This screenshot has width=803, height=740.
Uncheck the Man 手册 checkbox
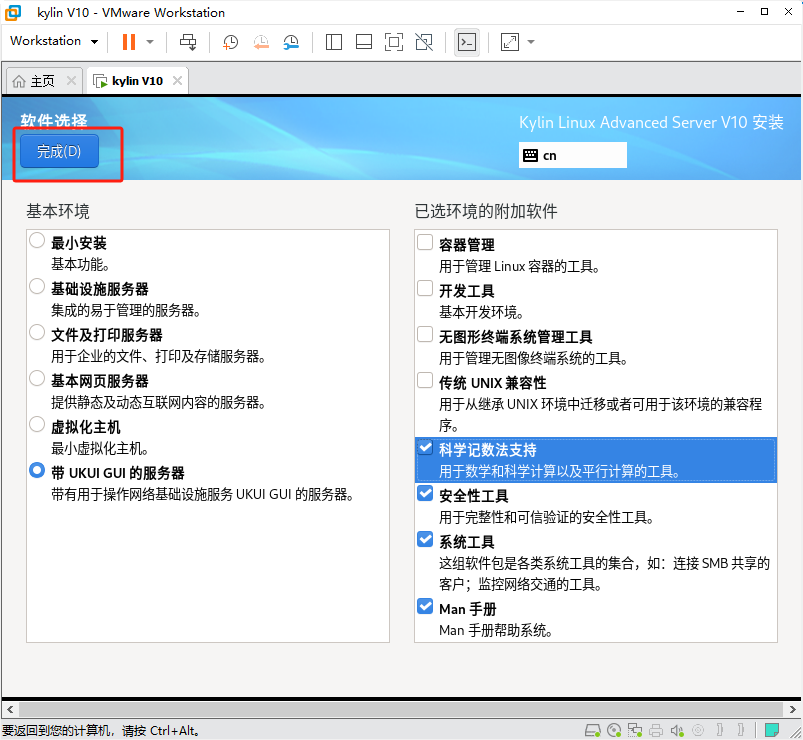click(x=425, y=606)
